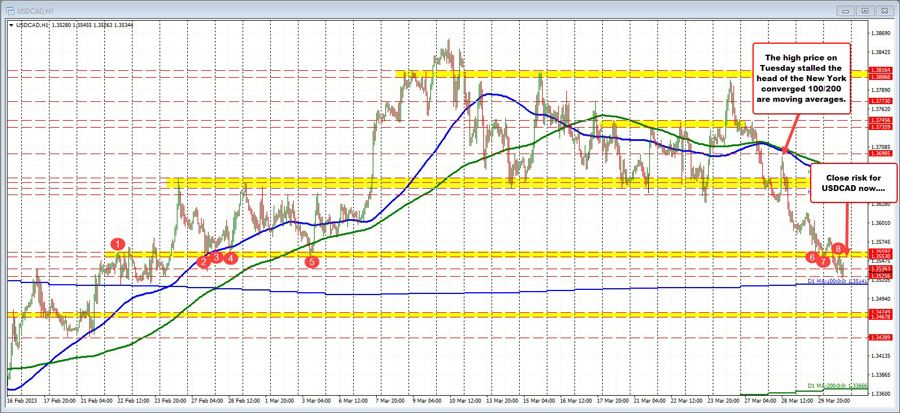Image resolution: width=900 pixels, height=413 pixels.
Task: Click the 1.38164 red price label
Action: coord(881,70)
